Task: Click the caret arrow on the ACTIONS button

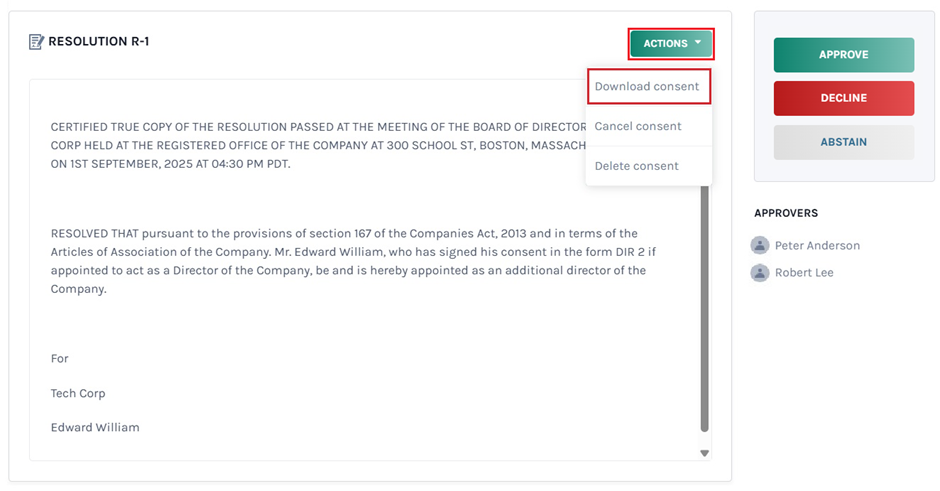Action: (x=698, y=43)
